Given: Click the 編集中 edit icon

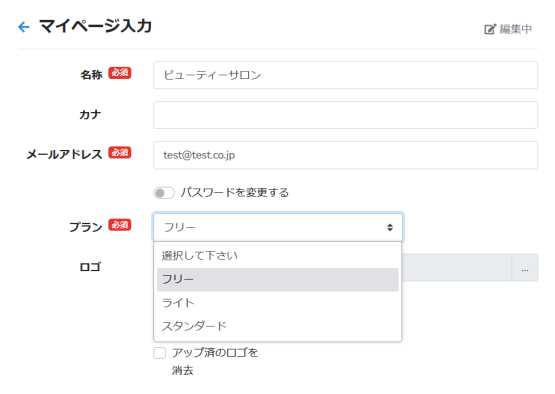Looking at the screenshot, I should tap(490, 29).
